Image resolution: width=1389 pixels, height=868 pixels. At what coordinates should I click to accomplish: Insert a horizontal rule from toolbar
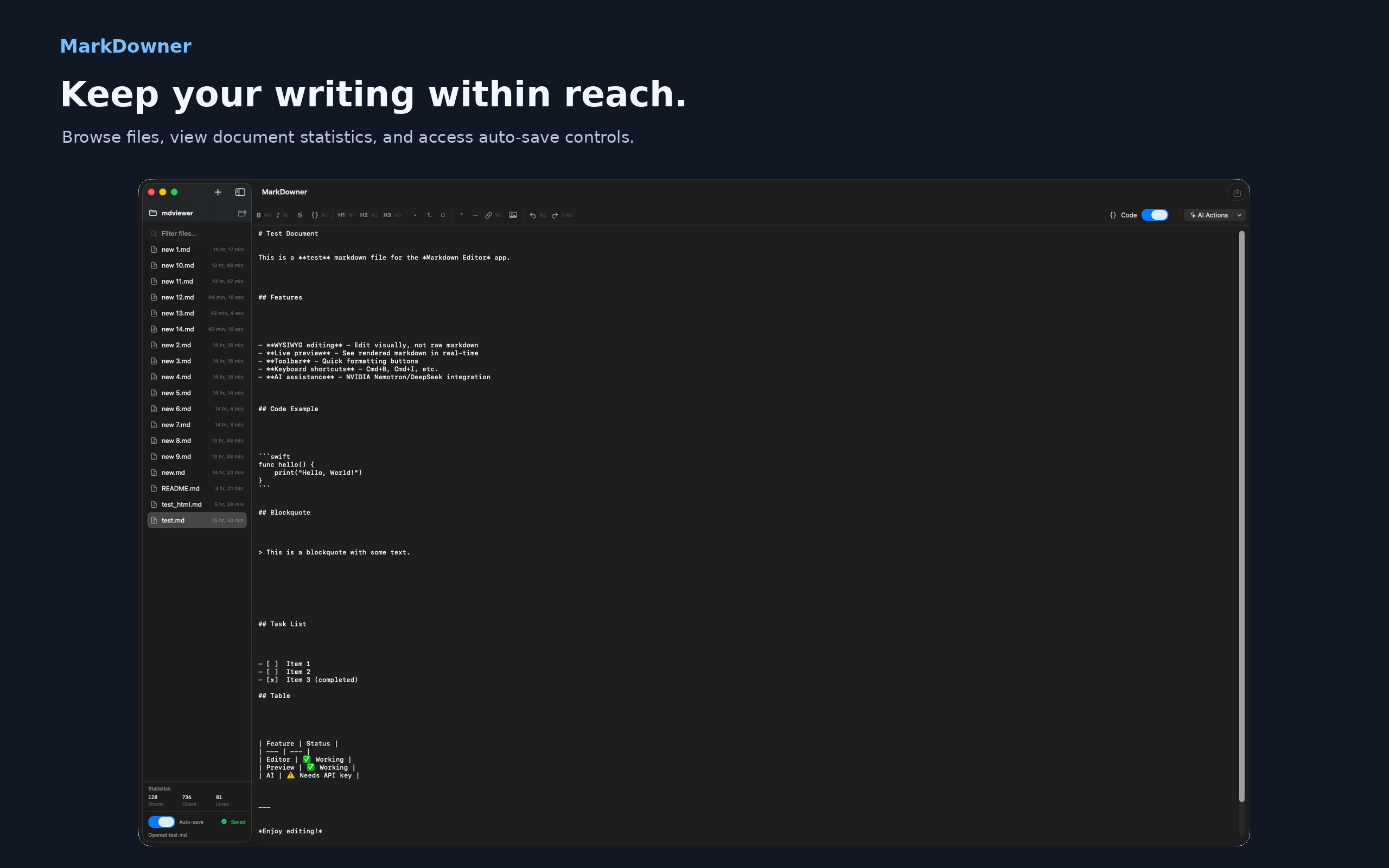pos(475,215)
